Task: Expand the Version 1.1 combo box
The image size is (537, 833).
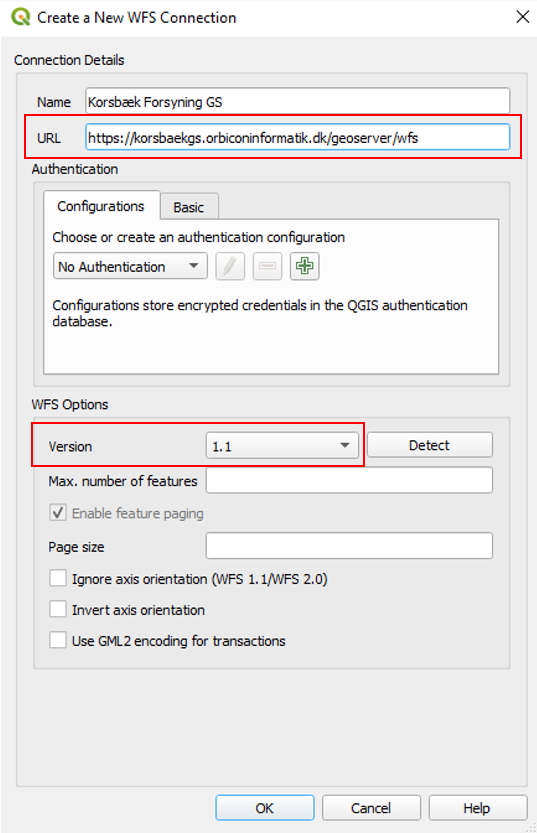Action: (x=282, y=446)
